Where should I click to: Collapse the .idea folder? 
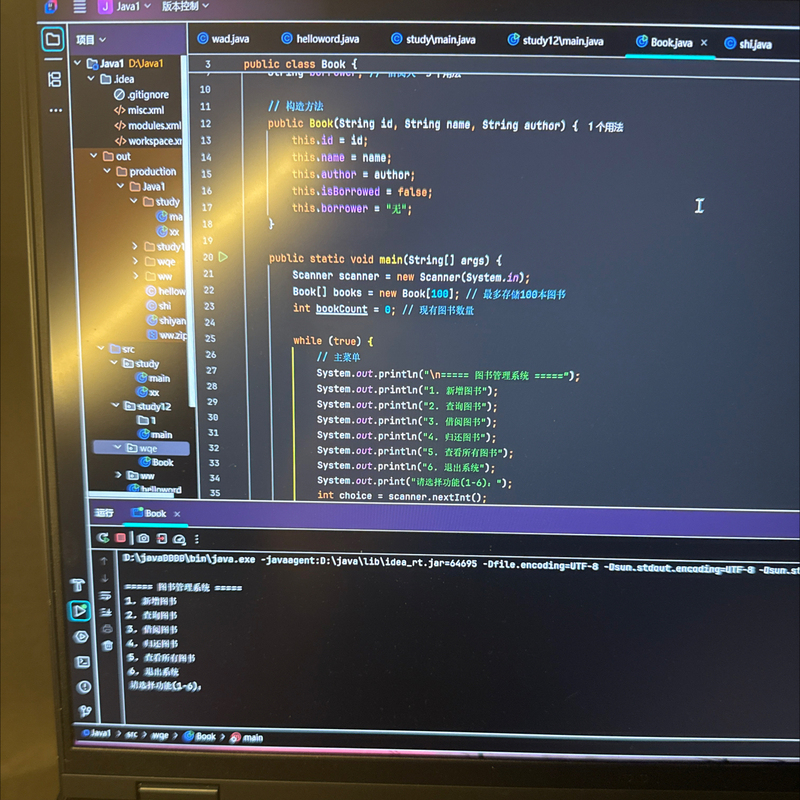click(x=91, y=79)
